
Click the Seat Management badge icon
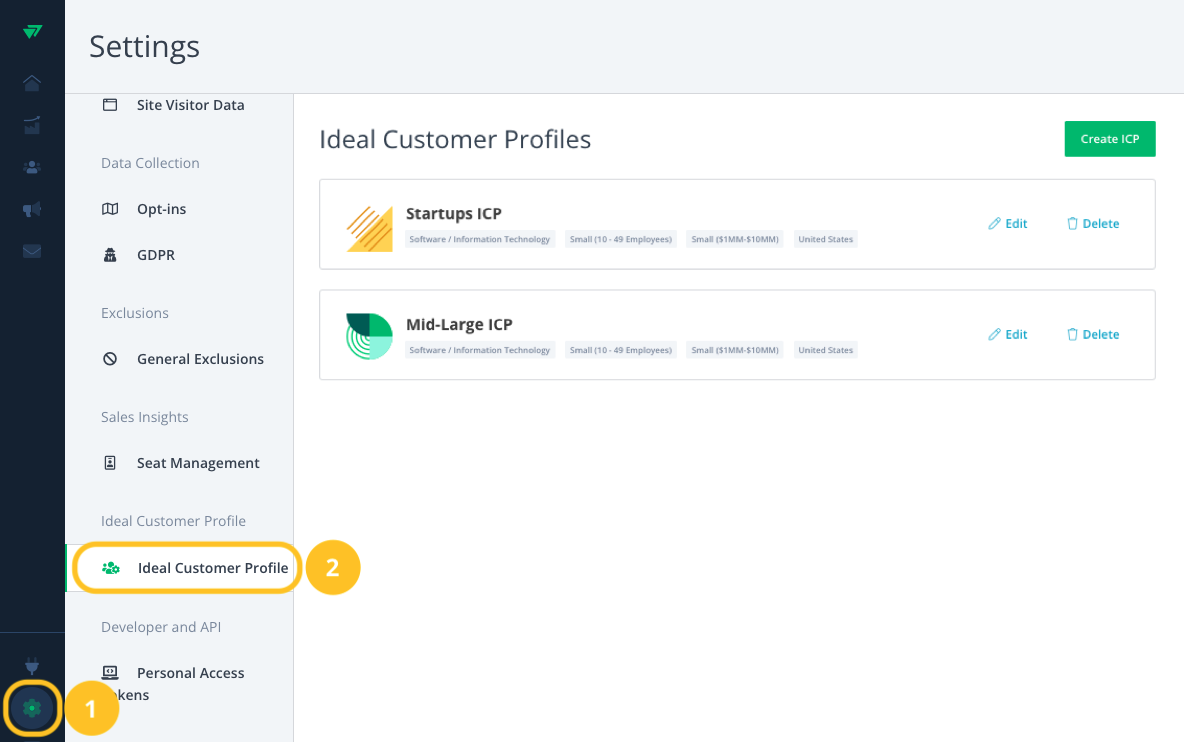click(110, 463)
